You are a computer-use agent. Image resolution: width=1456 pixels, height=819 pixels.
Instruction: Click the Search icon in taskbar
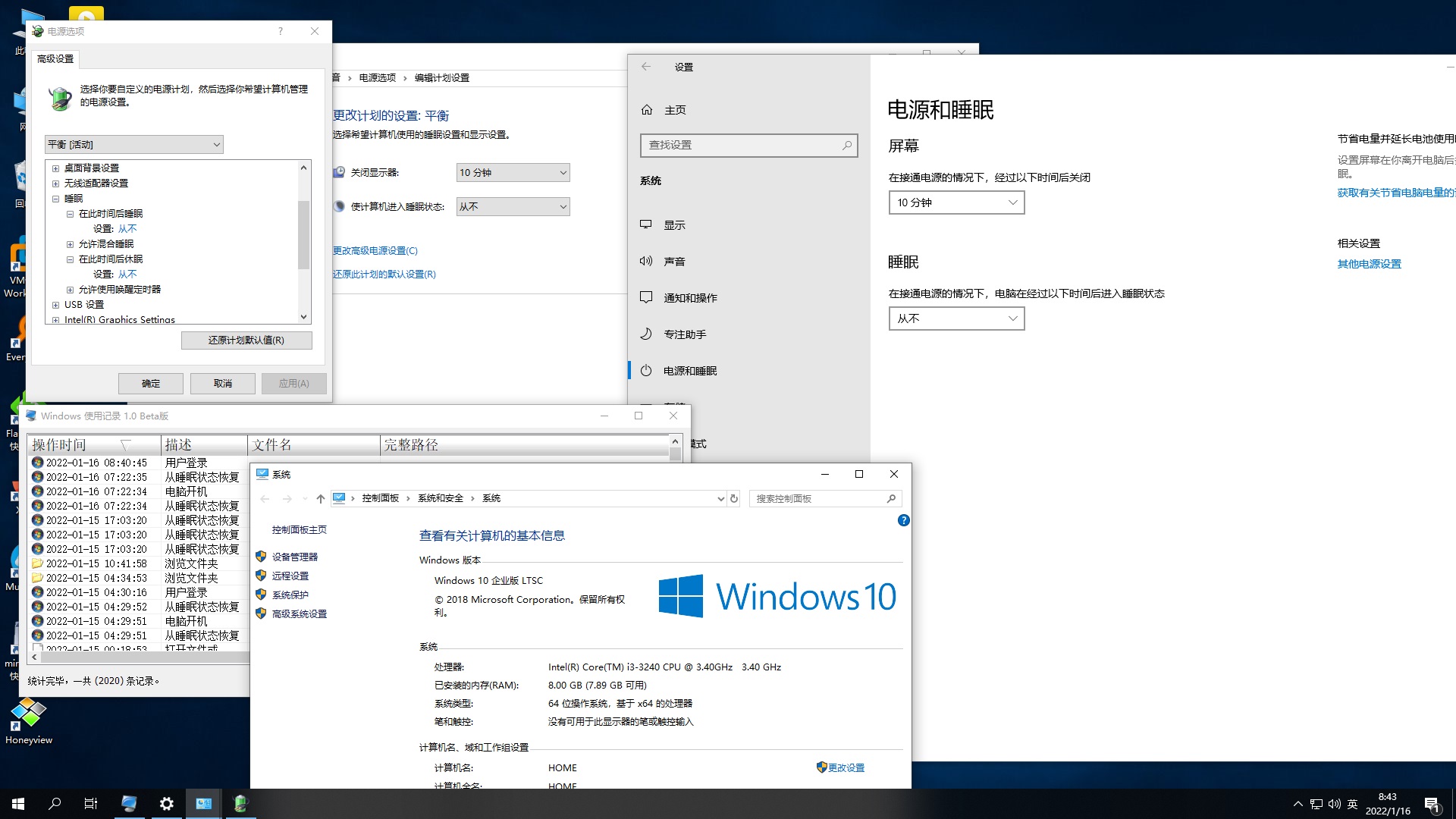(56, 803)
